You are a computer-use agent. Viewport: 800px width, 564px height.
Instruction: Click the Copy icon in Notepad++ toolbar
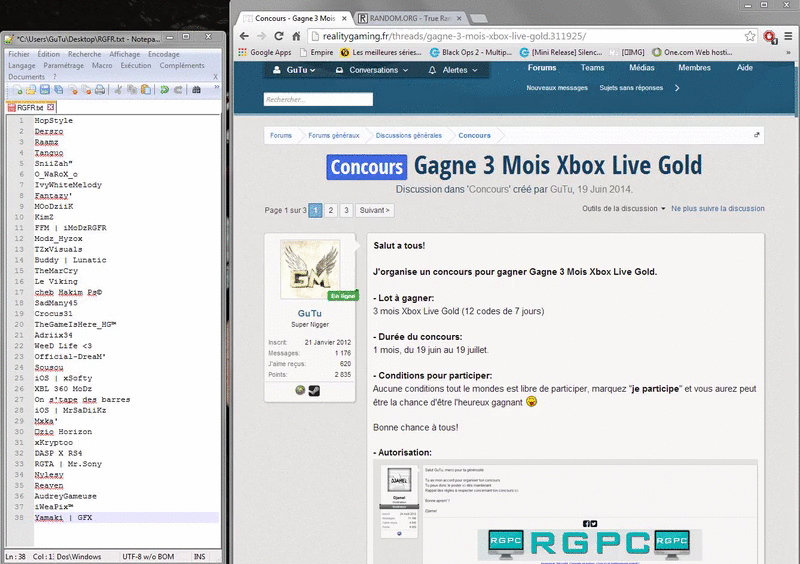(x=132, y=90)
